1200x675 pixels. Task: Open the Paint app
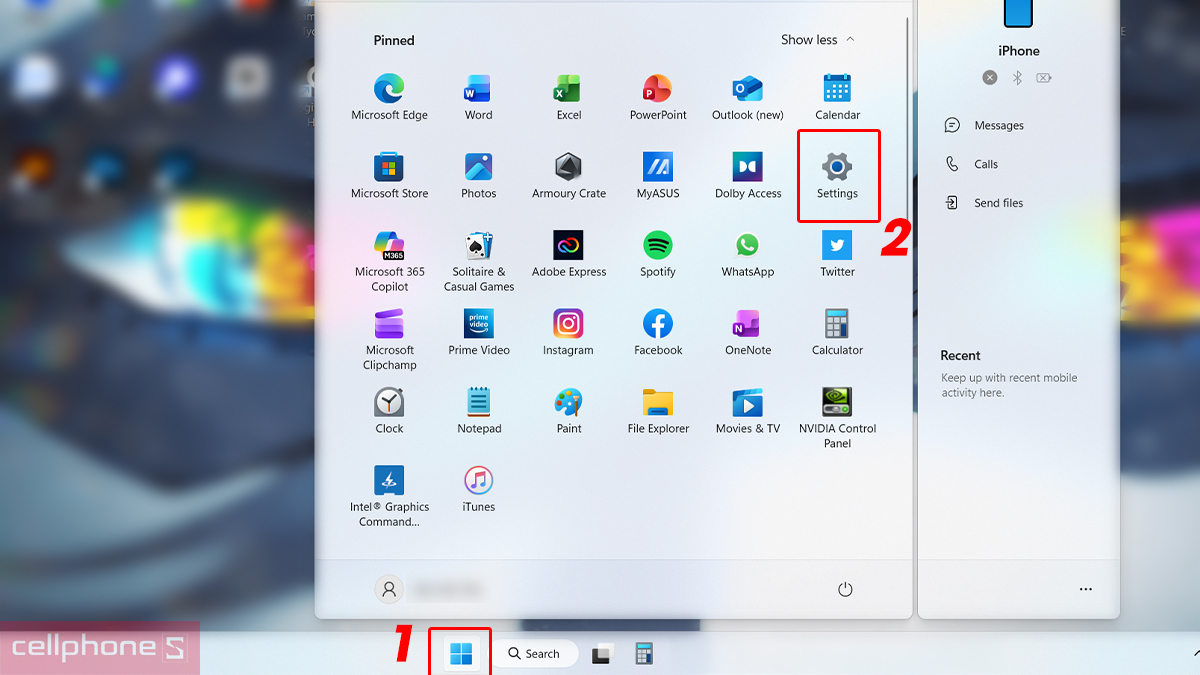[569, 411]
